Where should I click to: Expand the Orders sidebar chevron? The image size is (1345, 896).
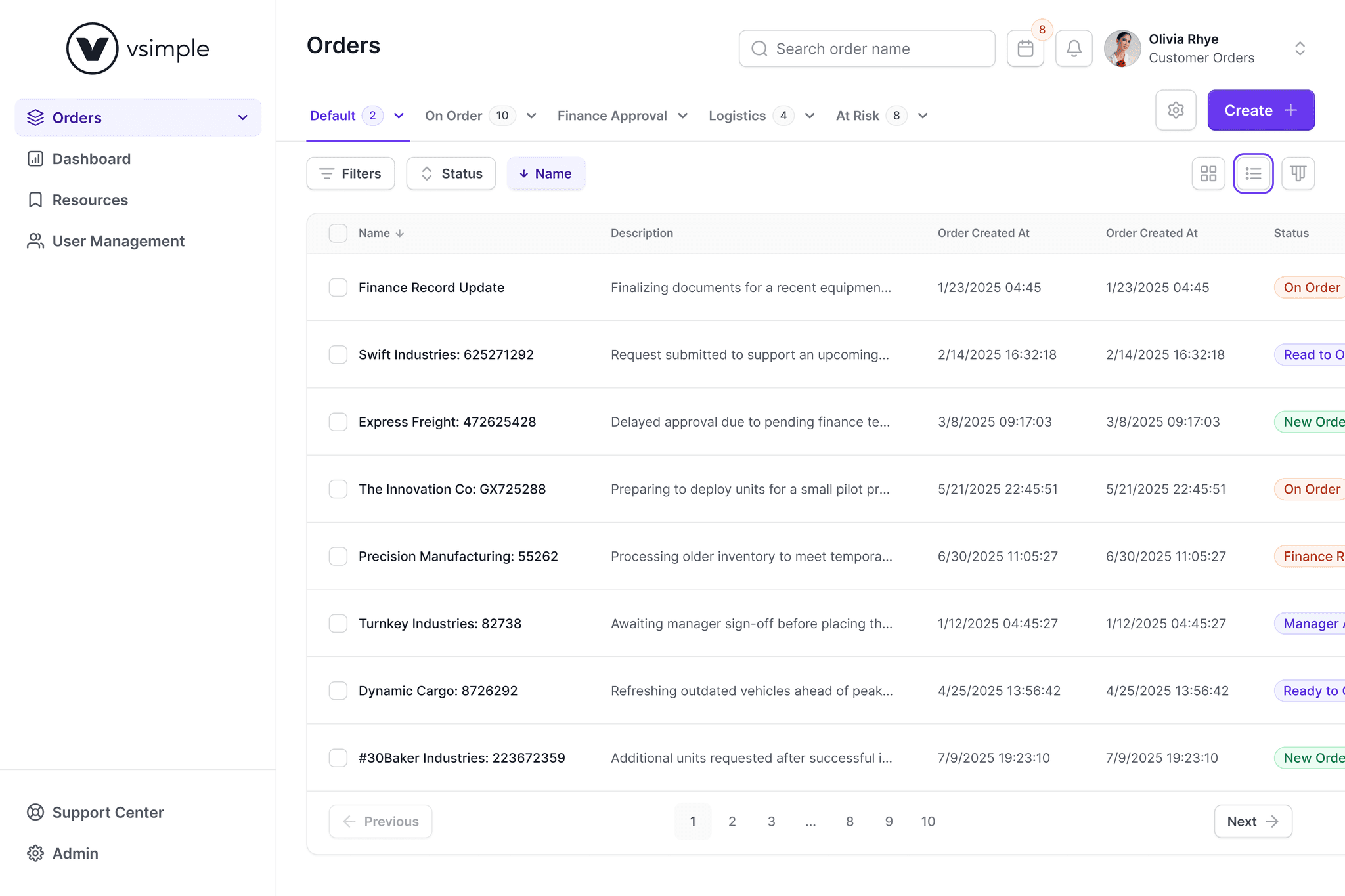click(x=242, y=117)
